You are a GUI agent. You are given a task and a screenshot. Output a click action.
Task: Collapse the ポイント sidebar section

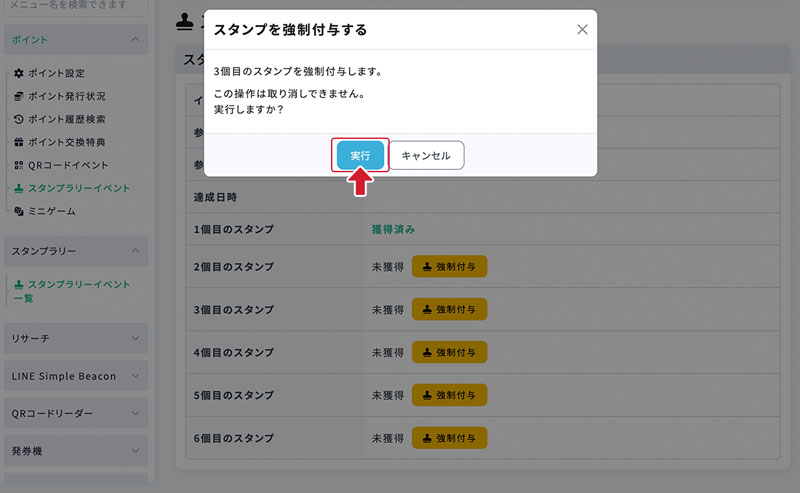click(135, 40)
